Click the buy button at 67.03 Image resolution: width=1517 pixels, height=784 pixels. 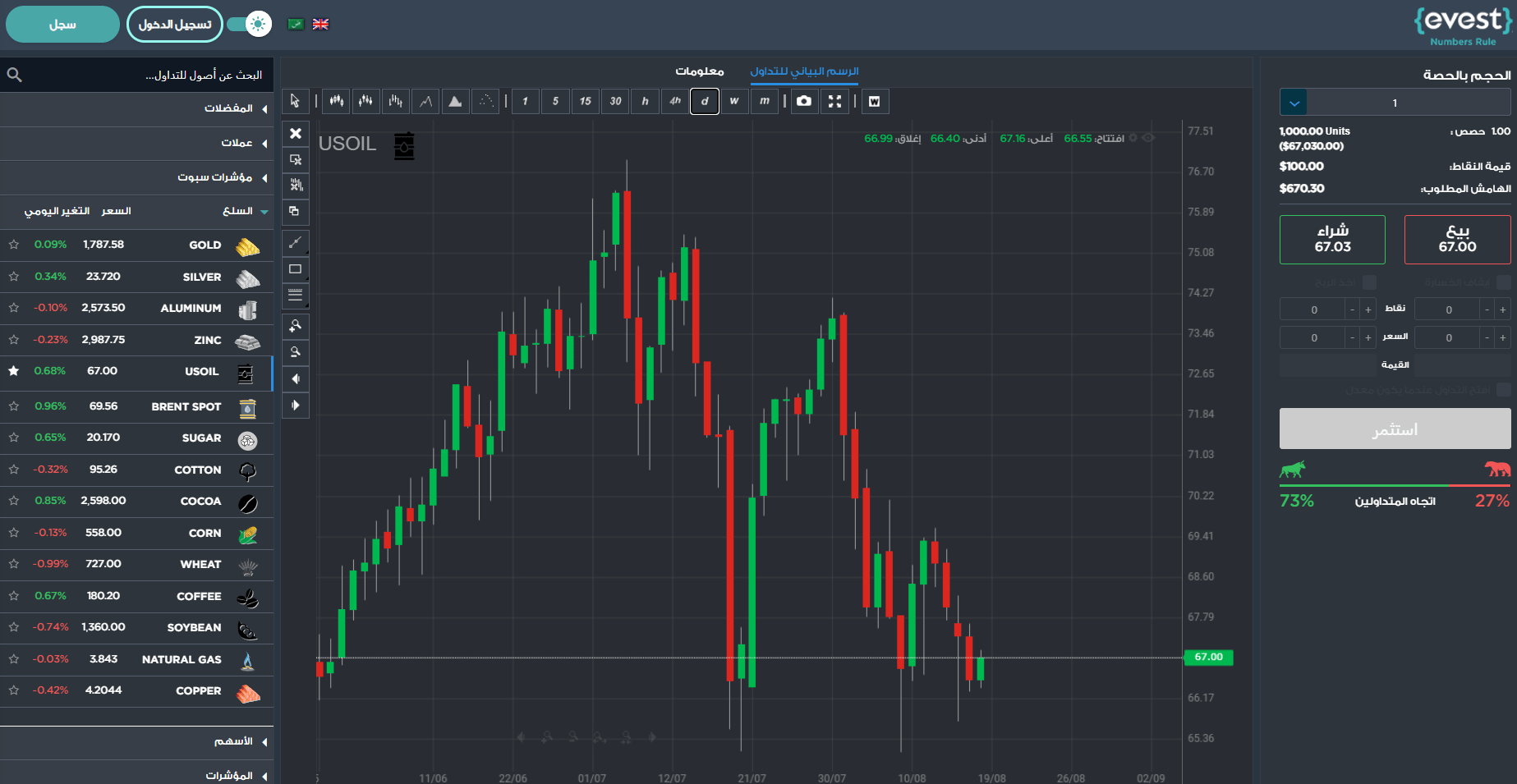pyautogui.click(x=1332, y=239)
